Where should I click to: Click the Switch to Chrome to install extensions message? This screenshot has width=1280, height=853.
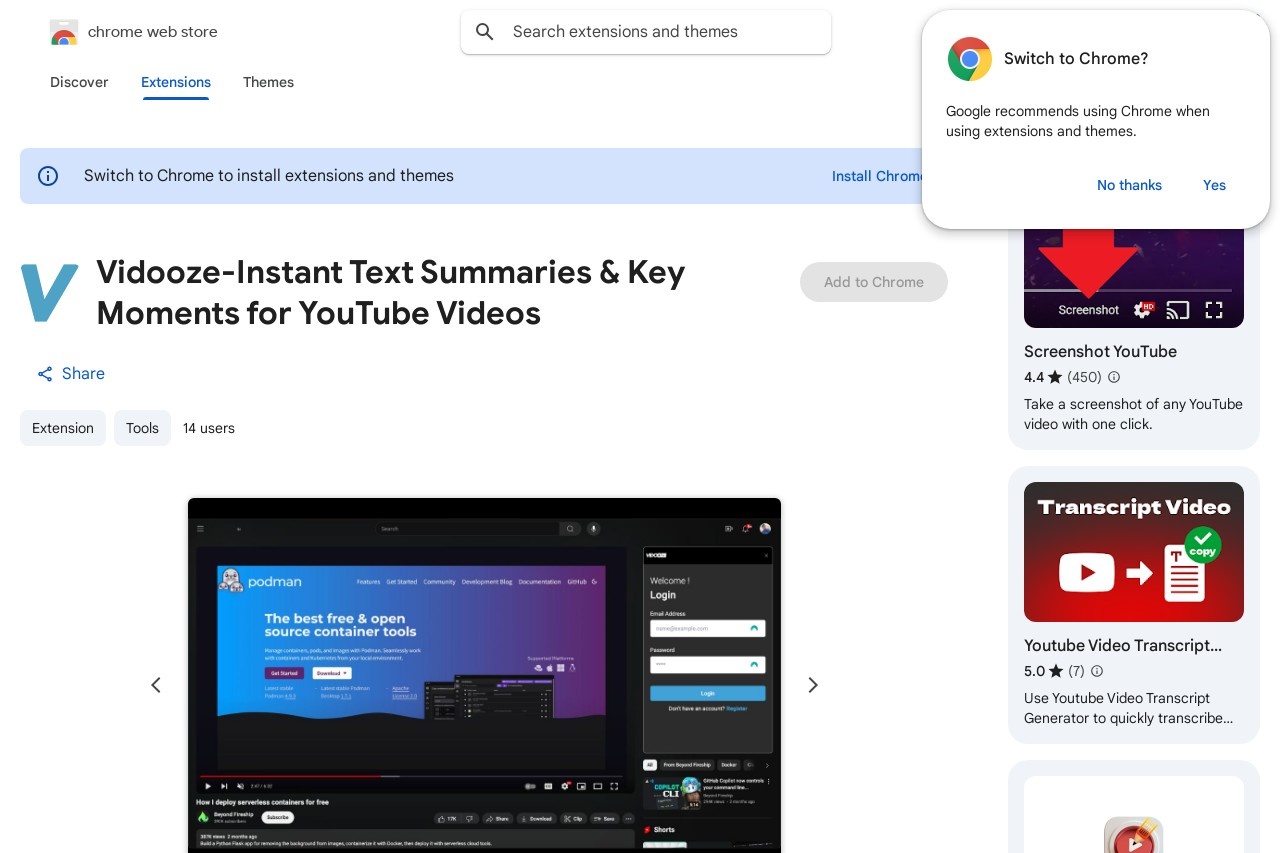tap(269, 176)
